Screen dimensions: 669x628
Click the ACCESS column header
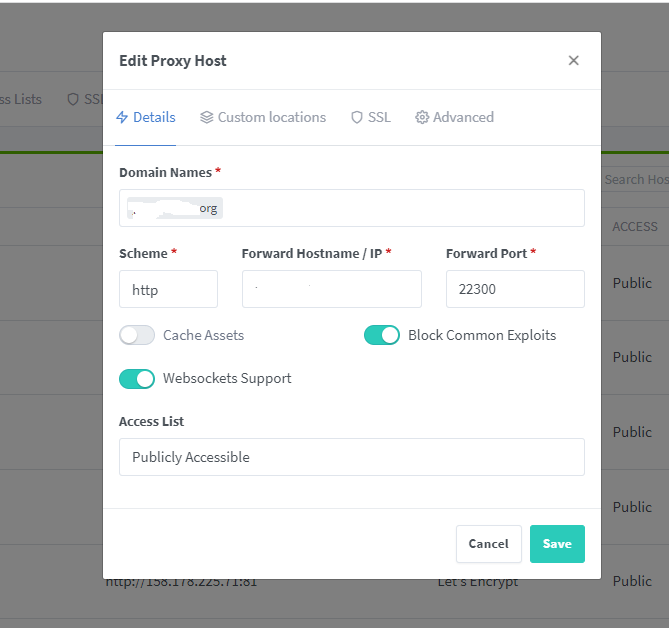[x=634, y=227]
